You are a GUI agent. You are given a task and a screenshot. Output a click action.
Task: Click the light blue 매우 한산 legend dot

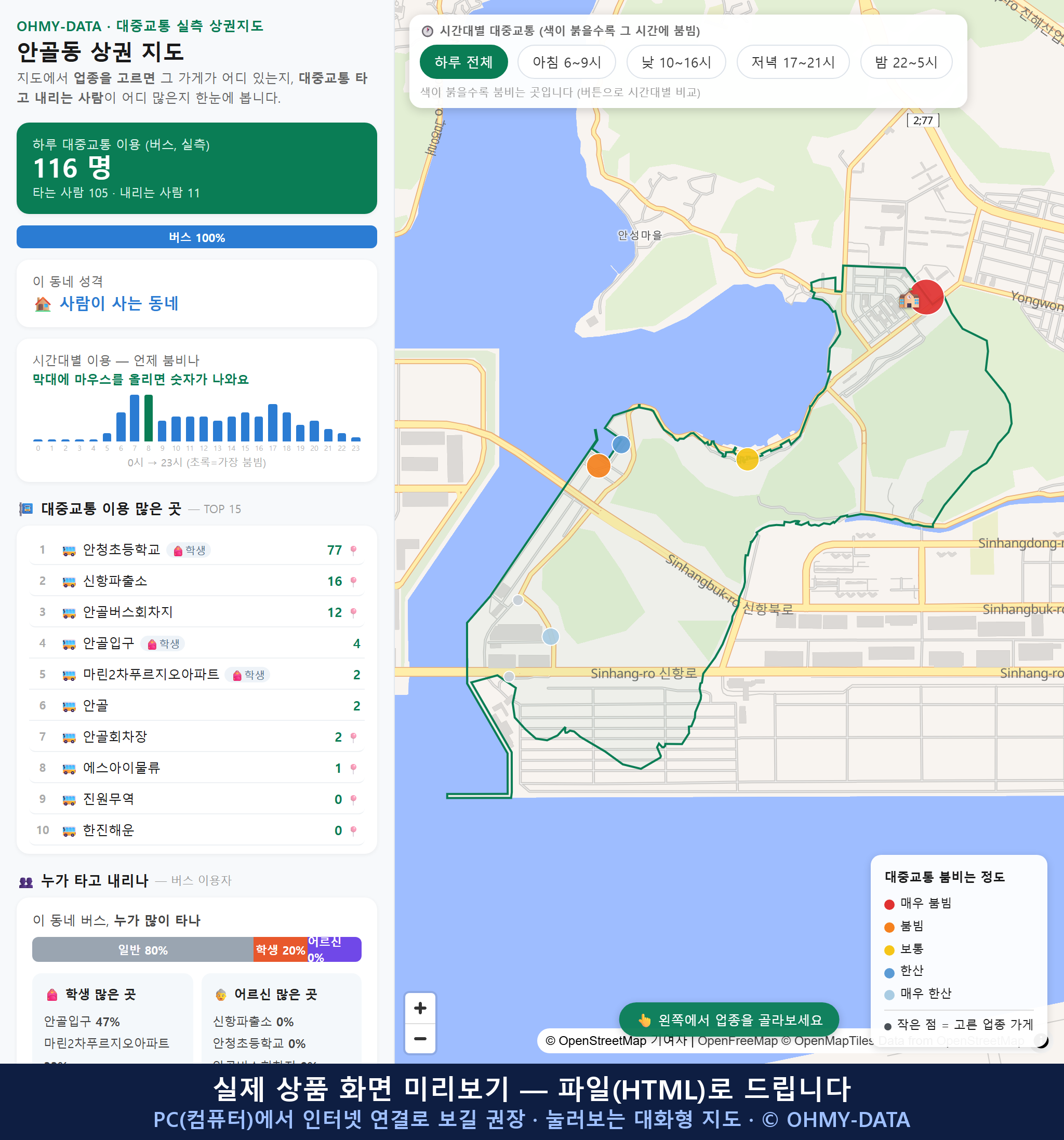coord(889,995)
